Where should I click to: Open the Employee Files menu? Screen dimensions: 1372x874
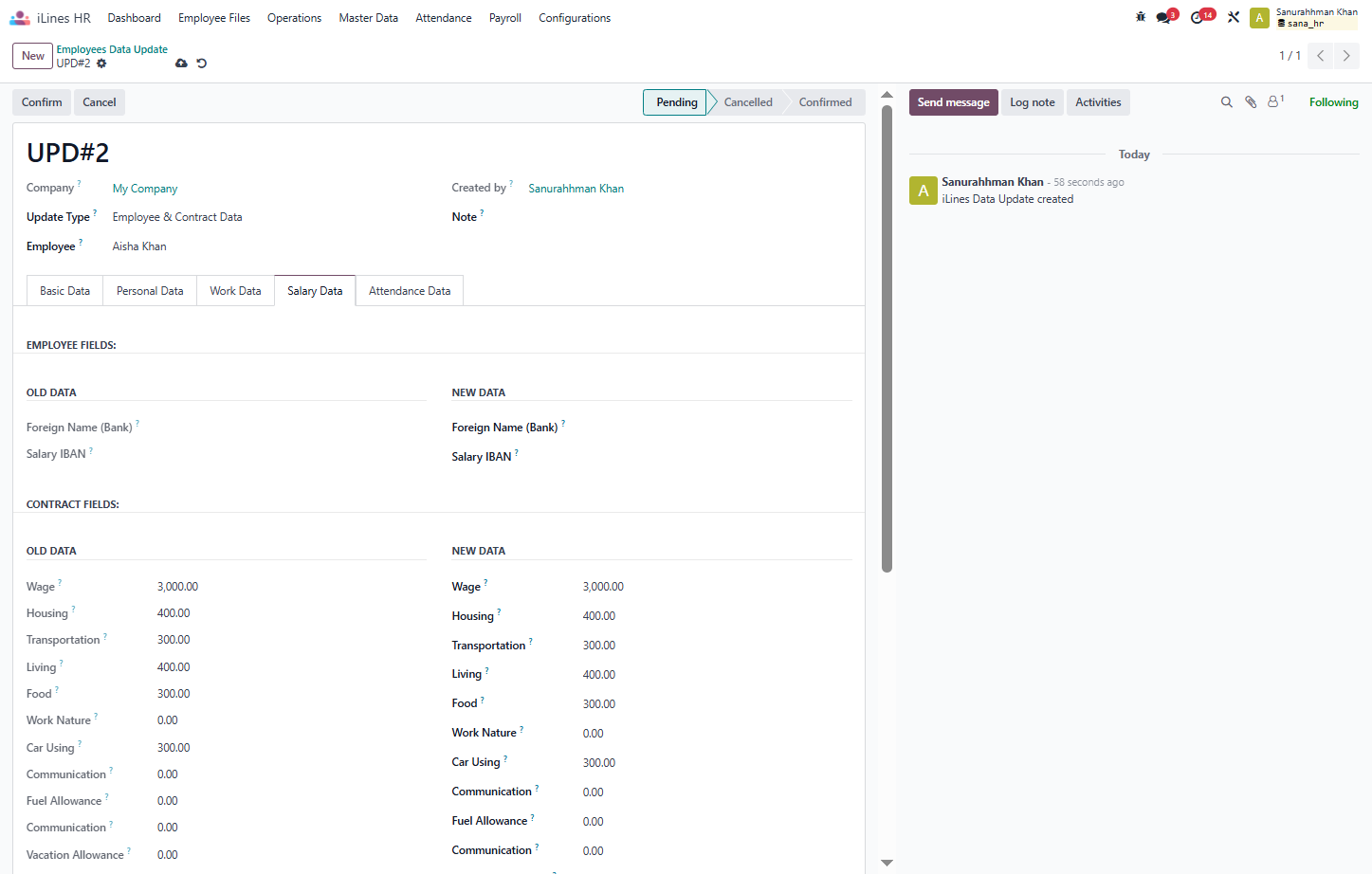coord(214,18)
